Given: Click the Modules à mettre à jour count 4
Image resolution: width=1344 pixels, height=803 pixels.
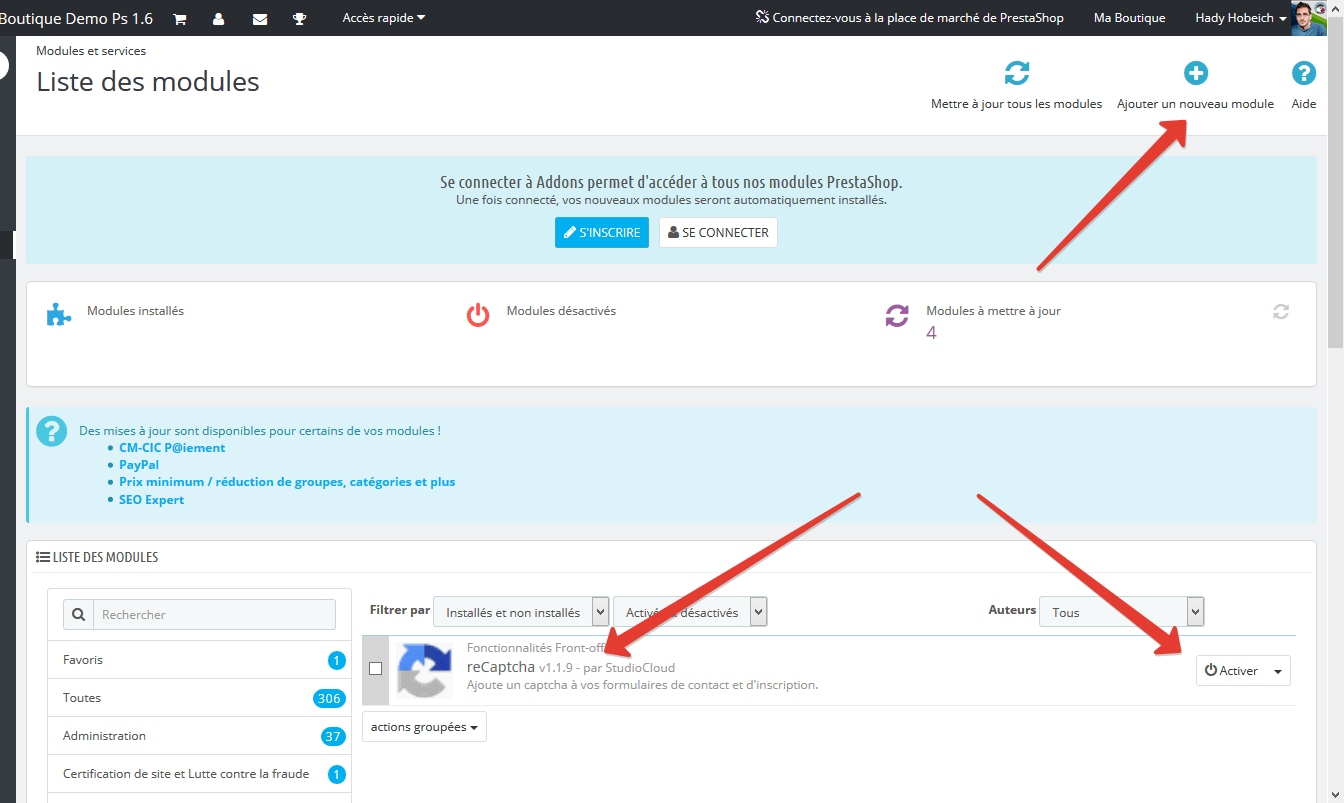Looking at the screenshot, I should 931,333.
